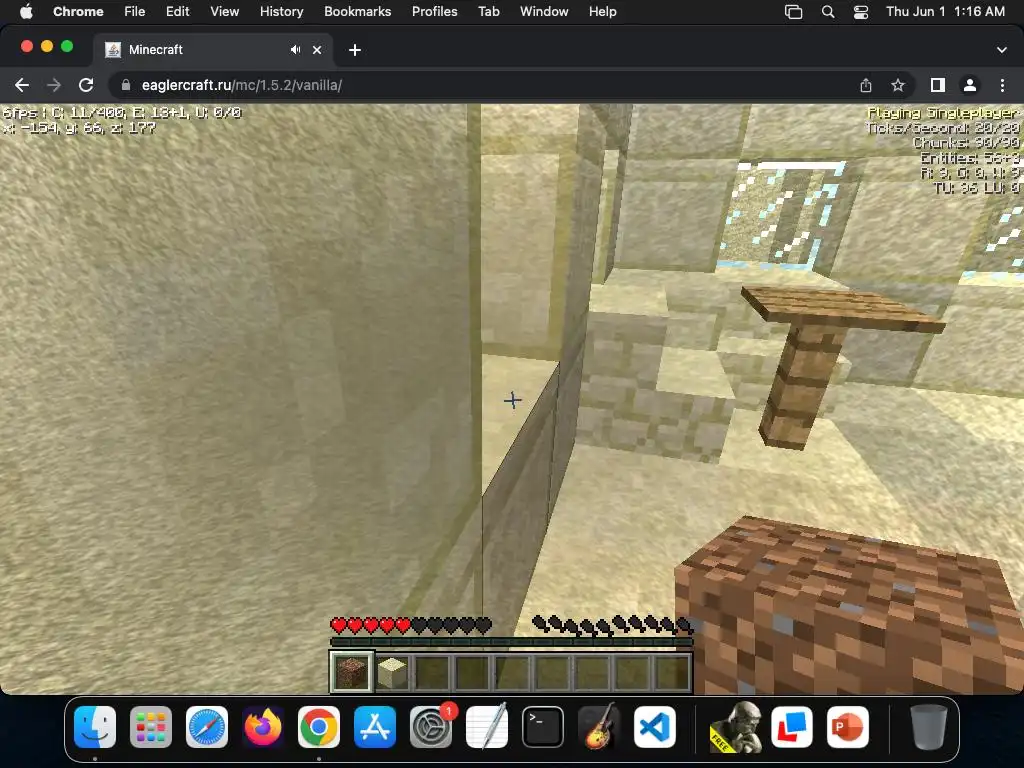Open a new tab with plus button

(355, 50)
